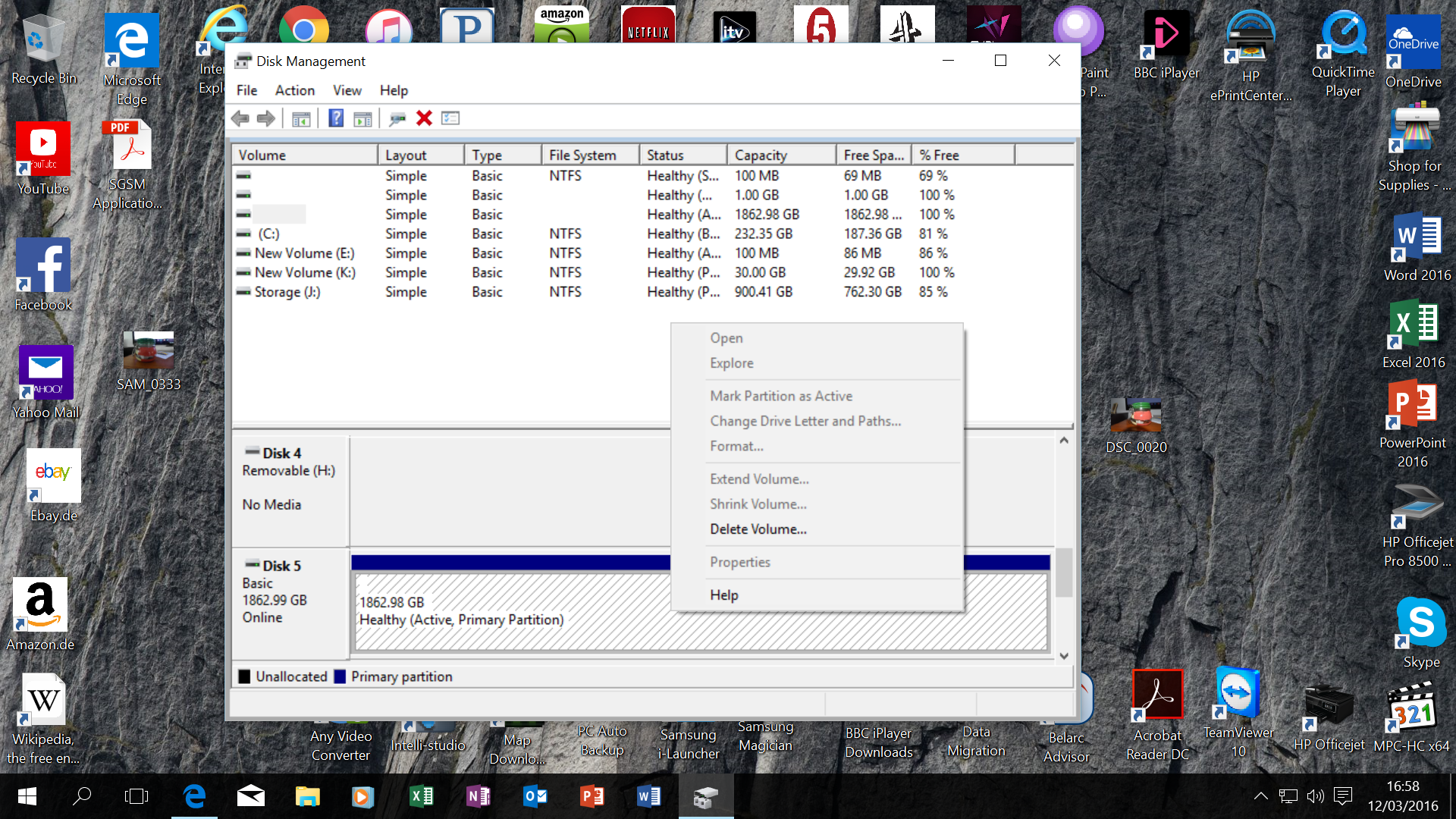Click the Help toolbar icon

[x=336, y=118]
